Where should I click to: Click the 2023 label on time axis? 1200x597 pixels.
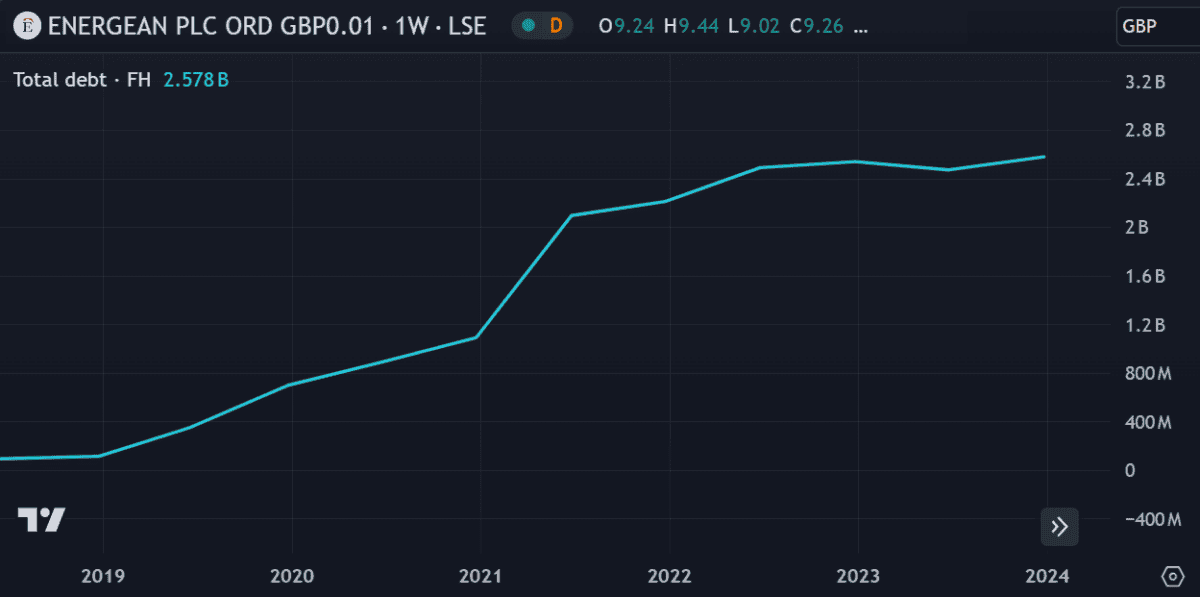858,577
